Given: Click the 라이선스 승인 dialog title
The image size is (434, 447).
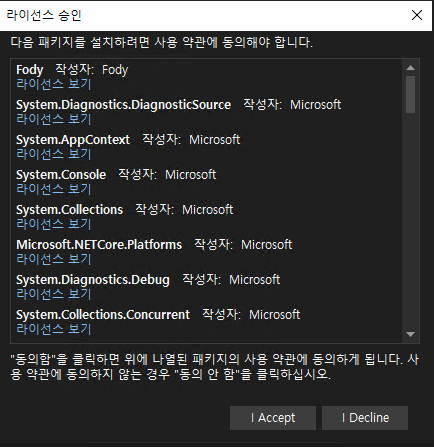Looking at the screenshot, I should (44, 15).
